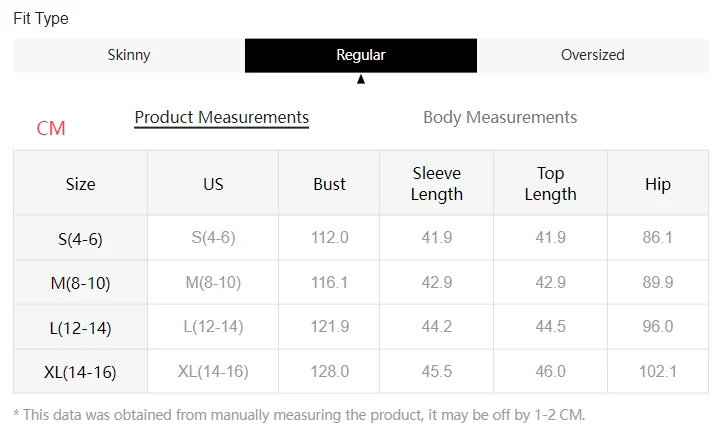Switch to Body Measurements tab
The height and width of the screenshot is (434, 712).
coord(500,117)
